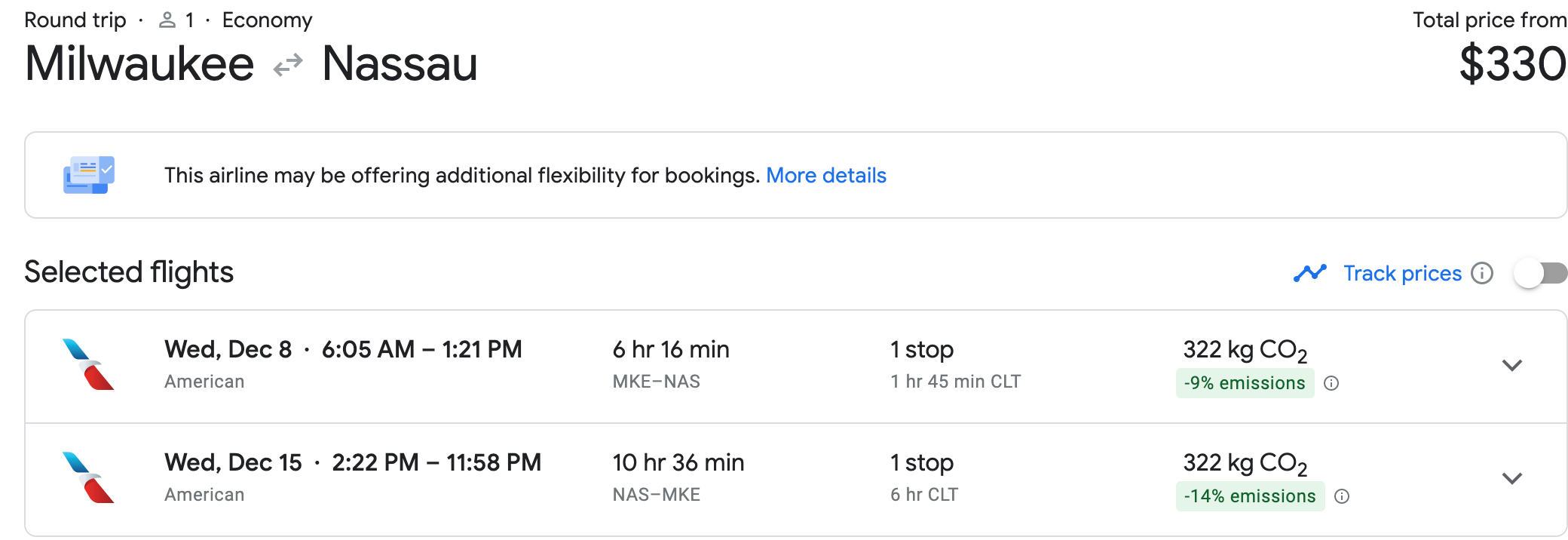Open emissions info icon beside -9% emissions
The width and height of the screenshot is (1568, 540).
[x=1331, y=383]
